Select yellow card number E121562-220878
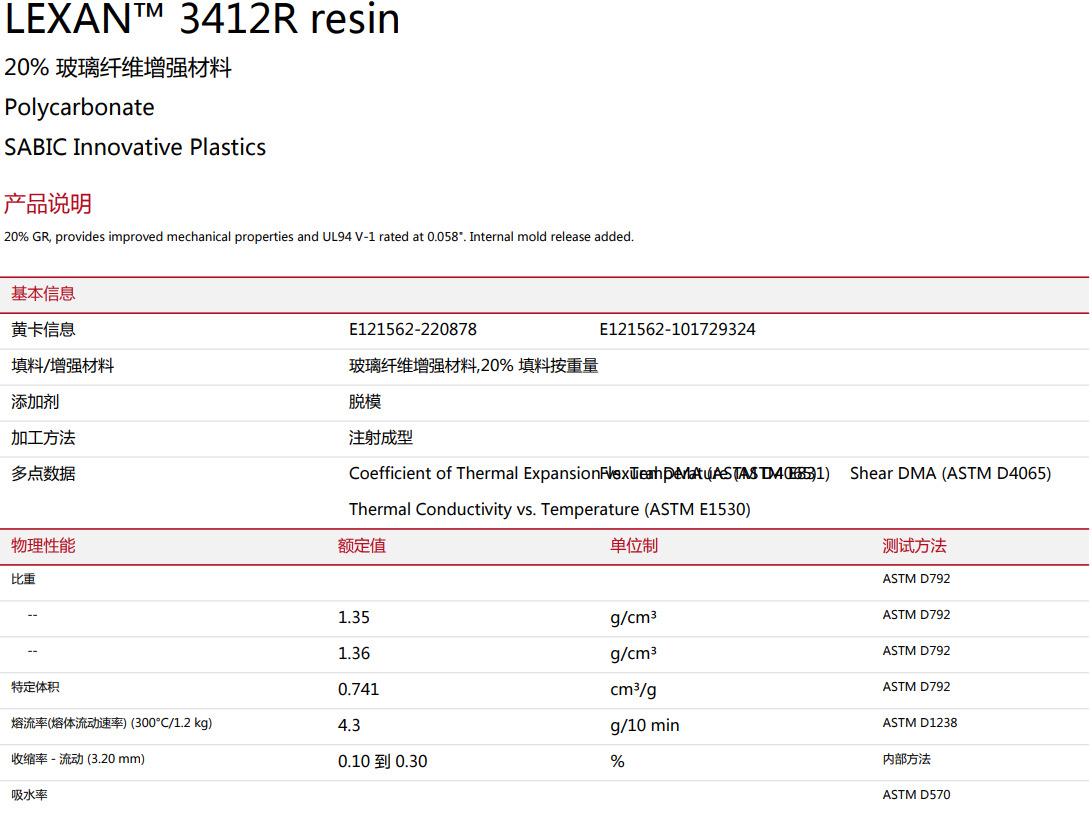 pyautogui.click(x=412, y=330)
